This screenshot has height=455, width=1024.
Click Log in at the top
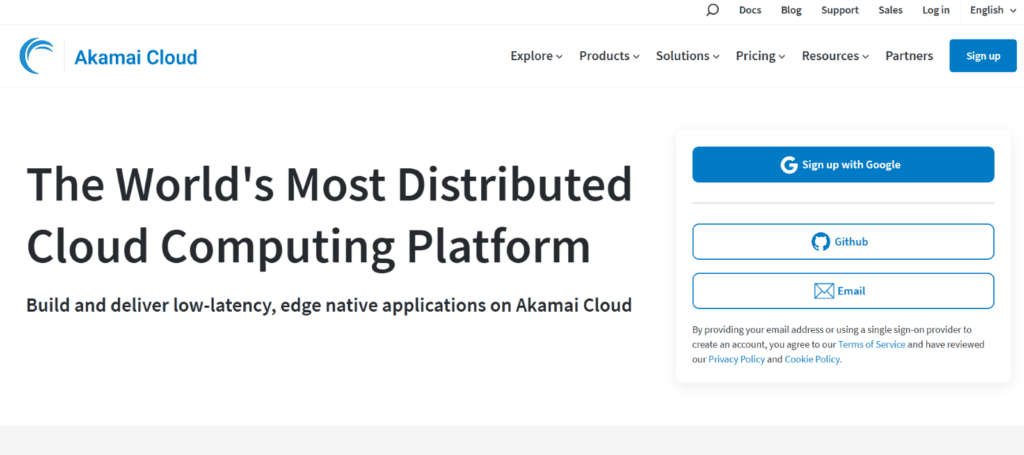[x=936, y=10]
